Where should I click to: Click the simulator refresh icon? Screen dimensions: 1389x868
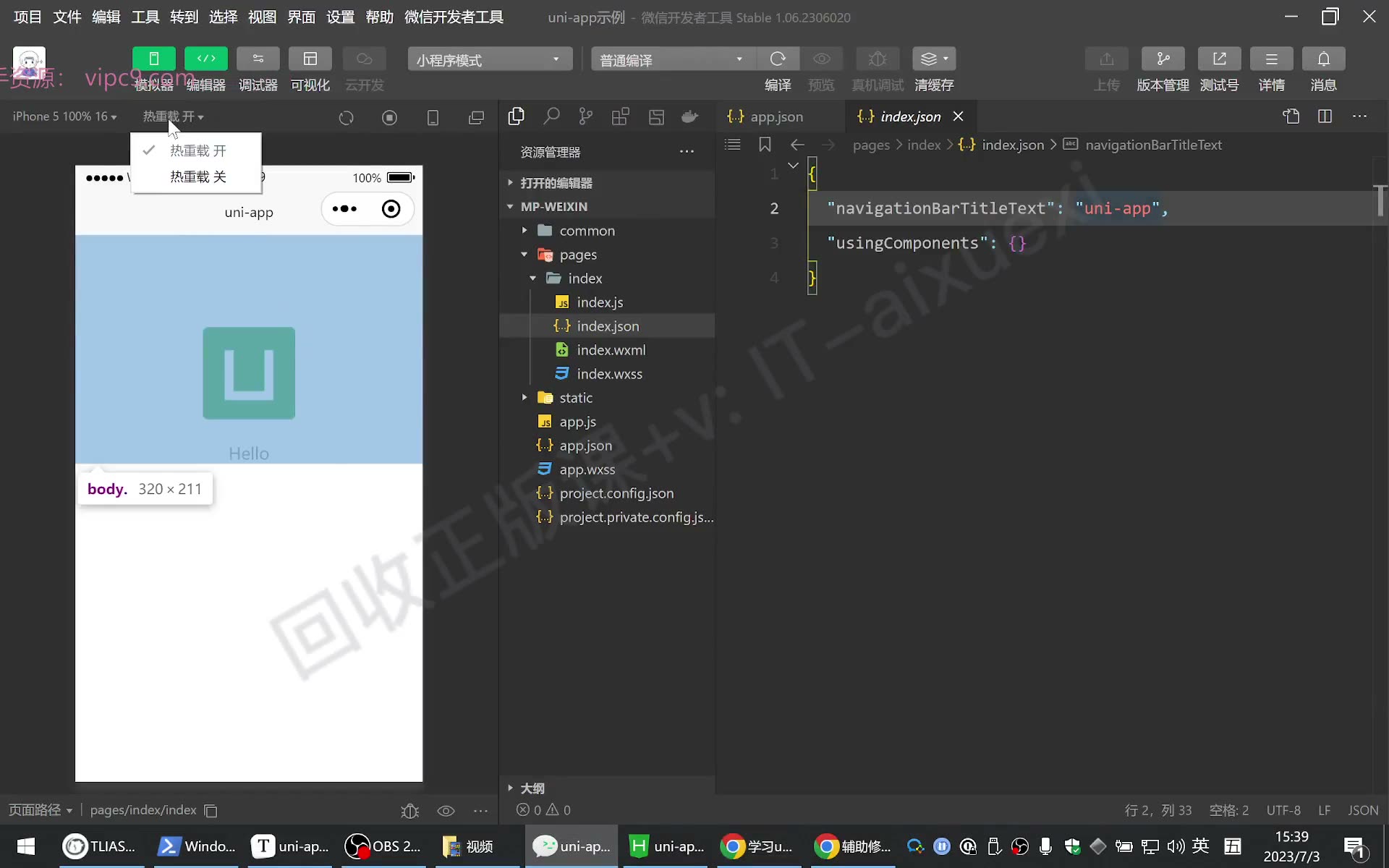click(346, 117)
